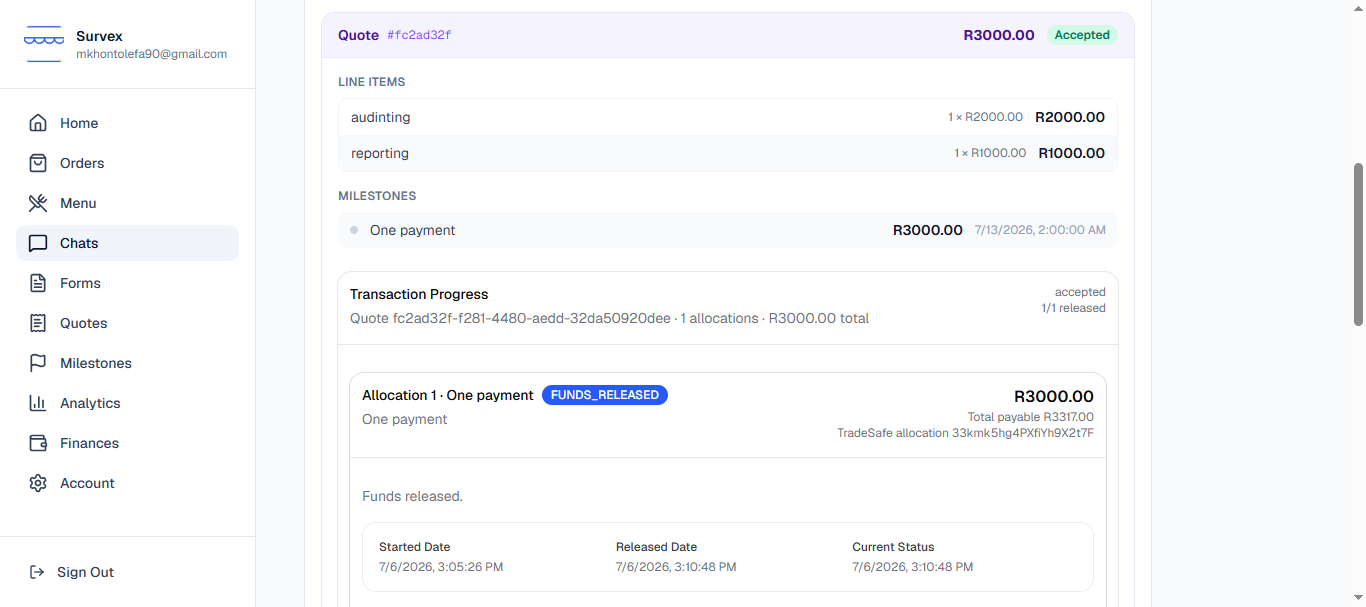View the Analytics page
1366x607 pixels.
(x=127, y=403)
